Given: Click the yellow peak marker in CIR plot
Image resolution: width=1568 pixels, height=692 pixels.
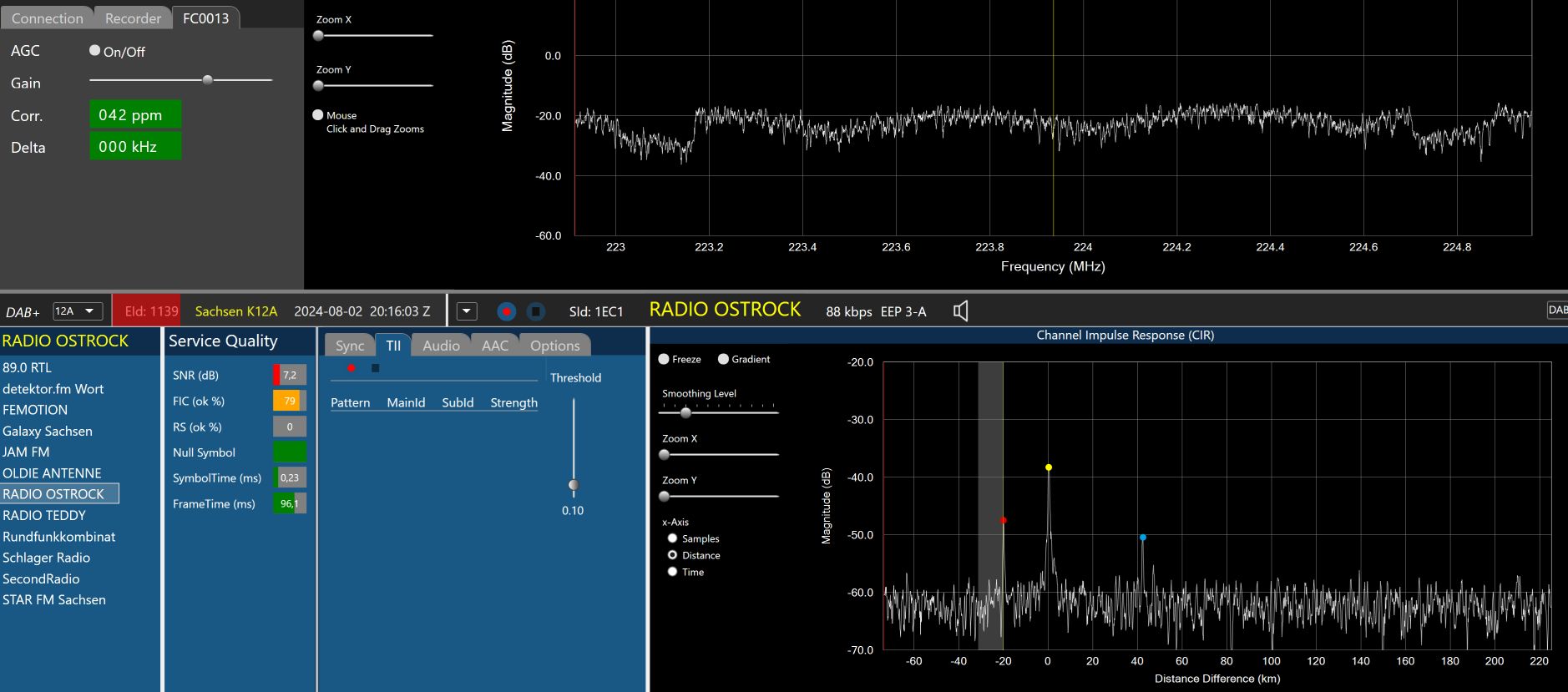Looking at the screenshot, I should (x=1049, y=467).
